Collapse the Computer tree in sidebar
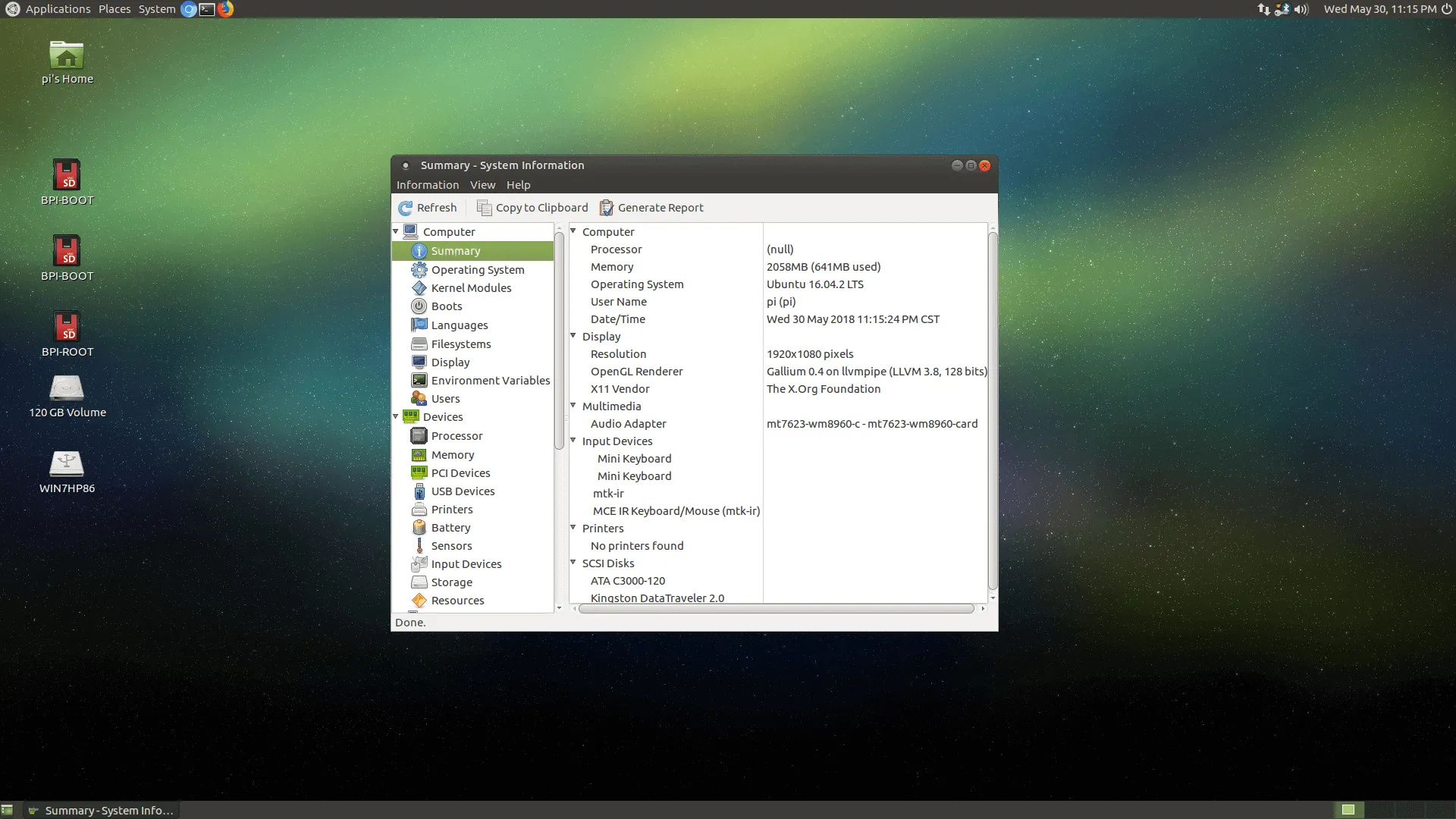Screen dimensions: 1456x819 pyautogui.click(x=396, y=231)
